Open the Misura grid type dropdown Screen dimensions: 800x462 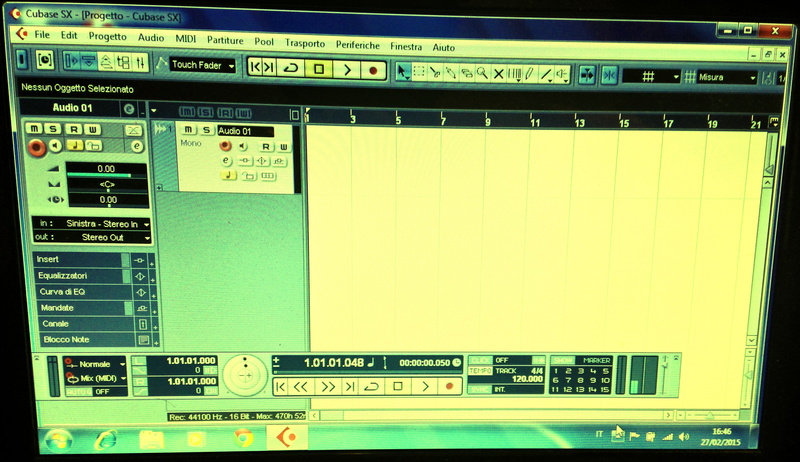coord(727,78)
